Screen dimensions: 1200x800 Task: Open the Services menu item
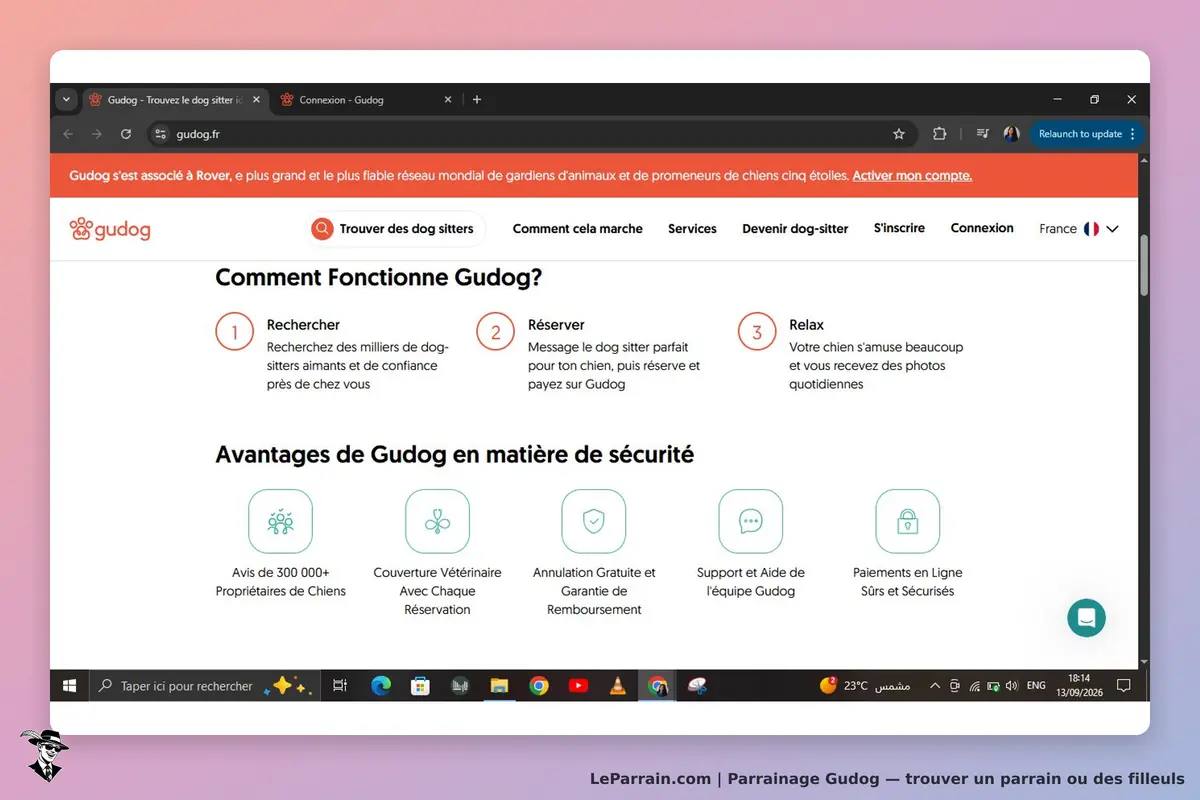(692, 229)
